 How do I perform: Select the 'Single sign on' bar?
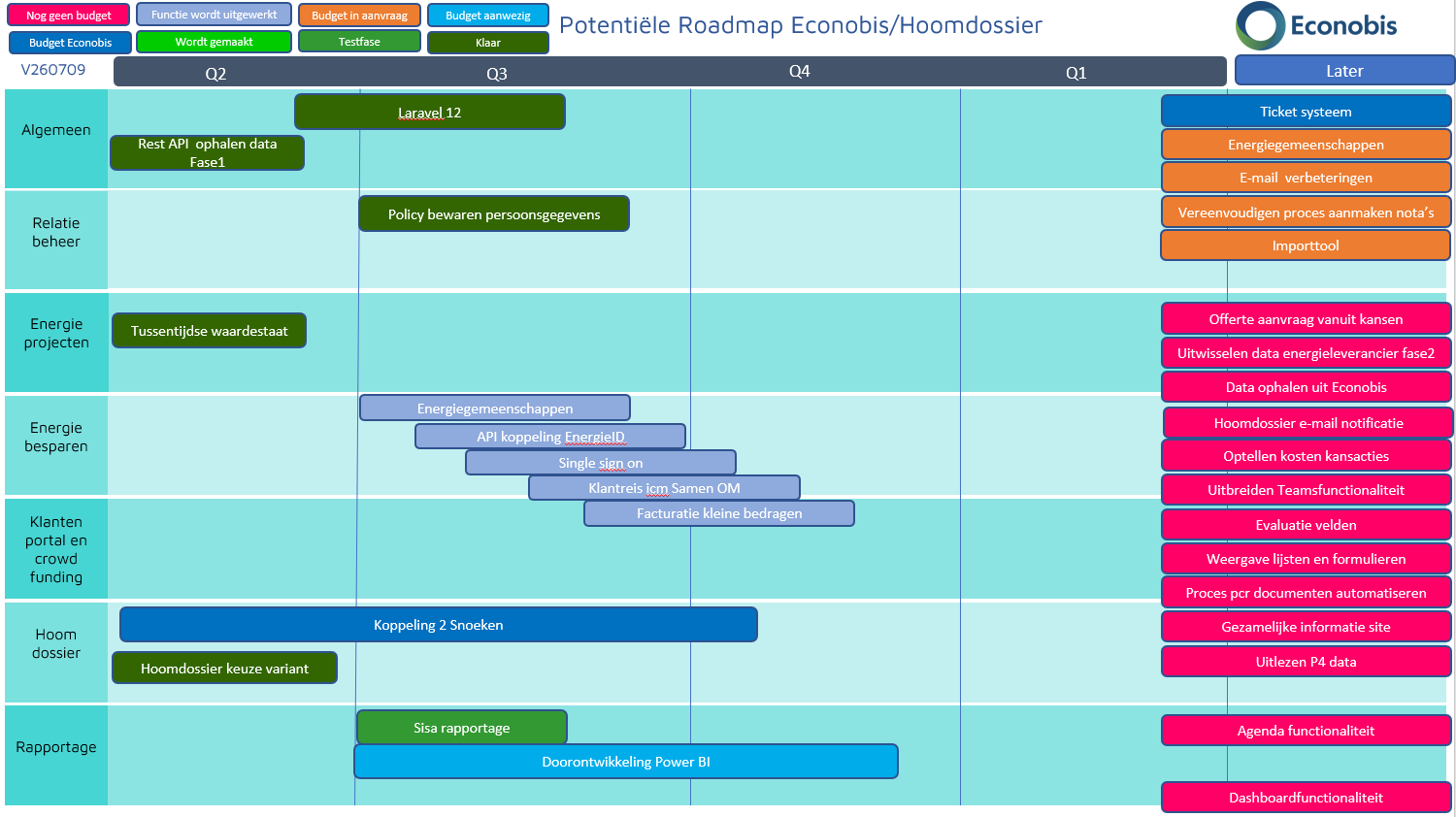click(x=601, y=463)
